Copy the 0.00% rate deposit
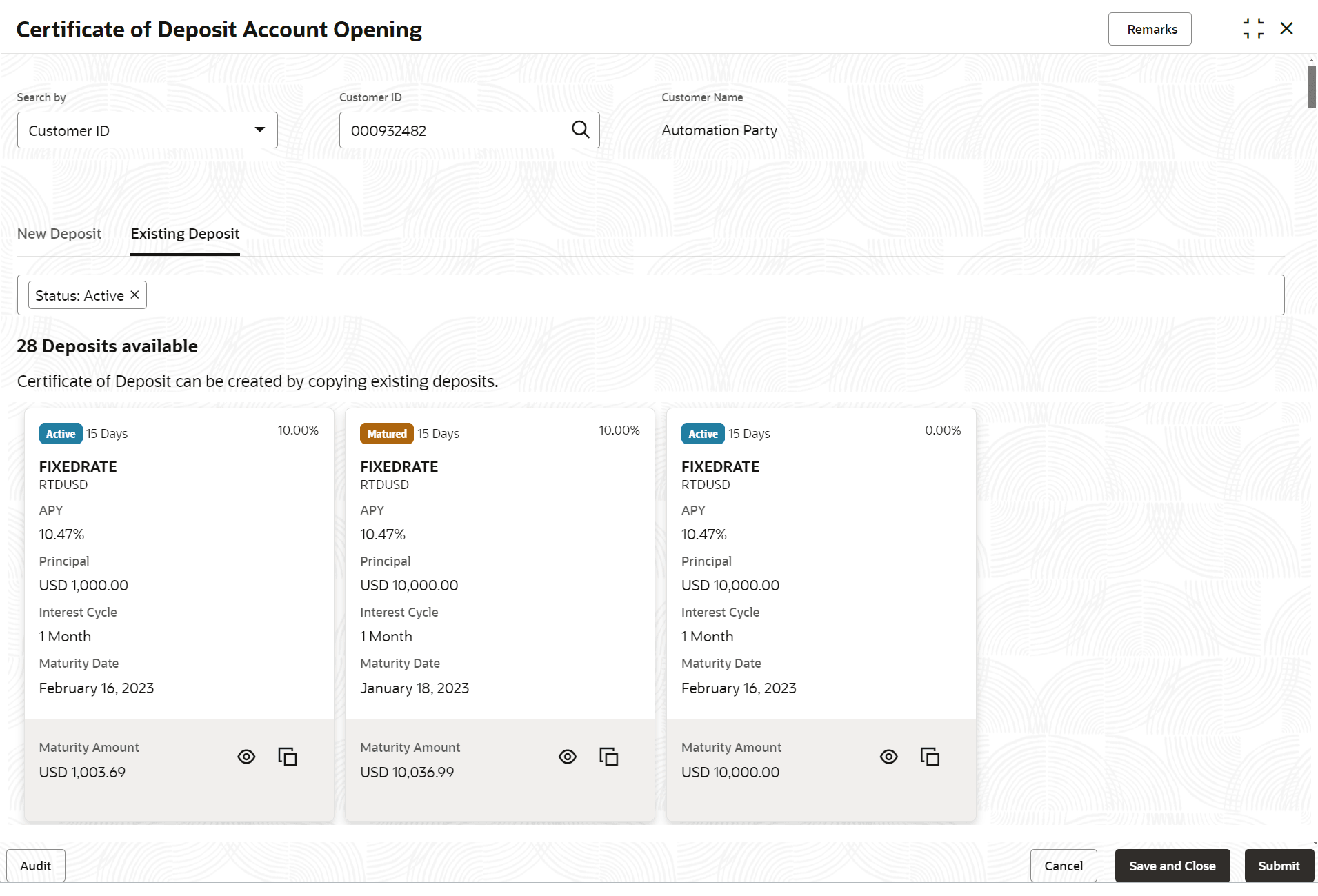This screenshot has height=896, width=1318. [930, 757]
